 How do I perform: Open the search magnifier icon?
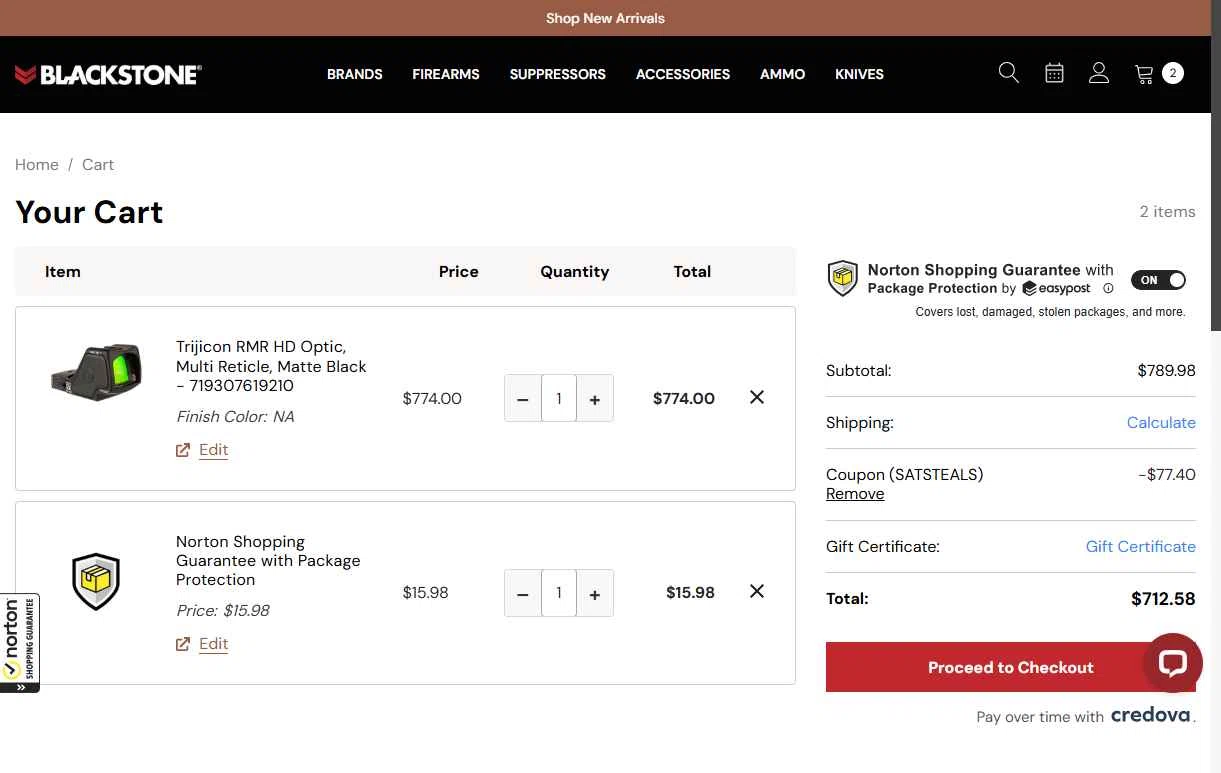(x=1008, y=73)
